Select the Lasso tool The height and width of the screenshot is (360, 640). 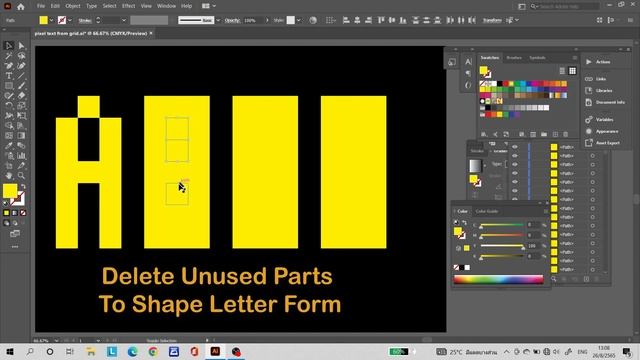click(21, 56)
